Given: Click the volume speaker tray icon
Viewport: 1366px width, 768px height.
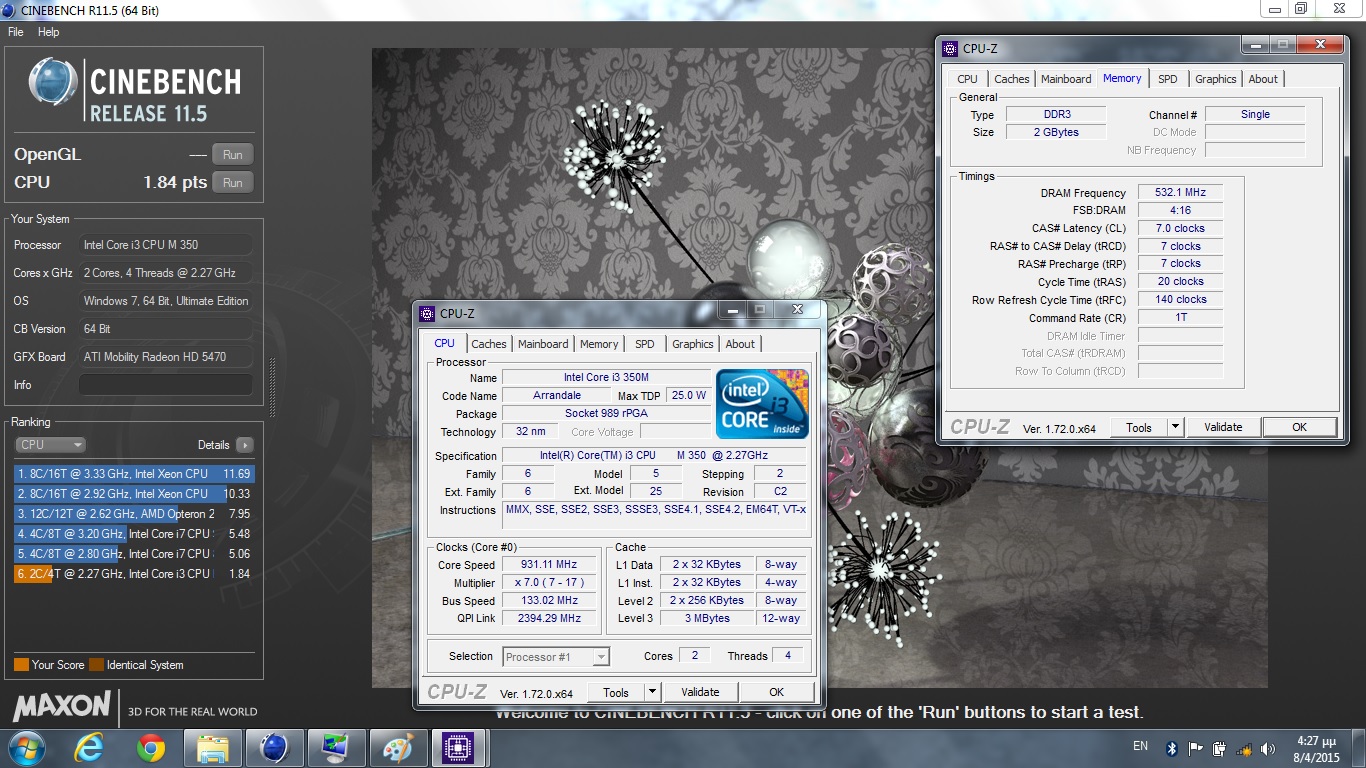Looking at the screenshot, I should tap(1268, 748).
